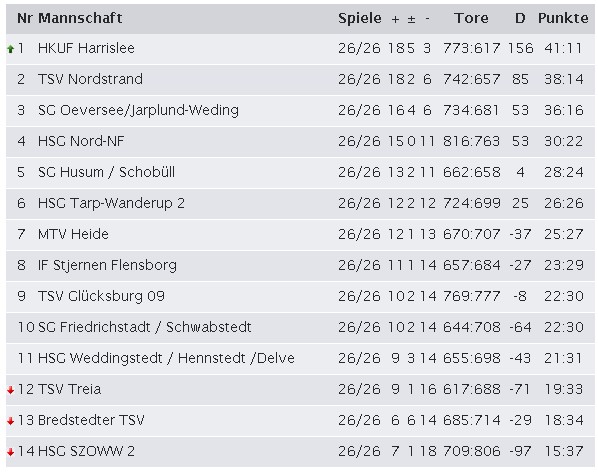The height and width of the screenshot is (472, 598).
Task: Select SG Oeversee/Jarplund-Weding team name
Action: (x=138, y=110)
